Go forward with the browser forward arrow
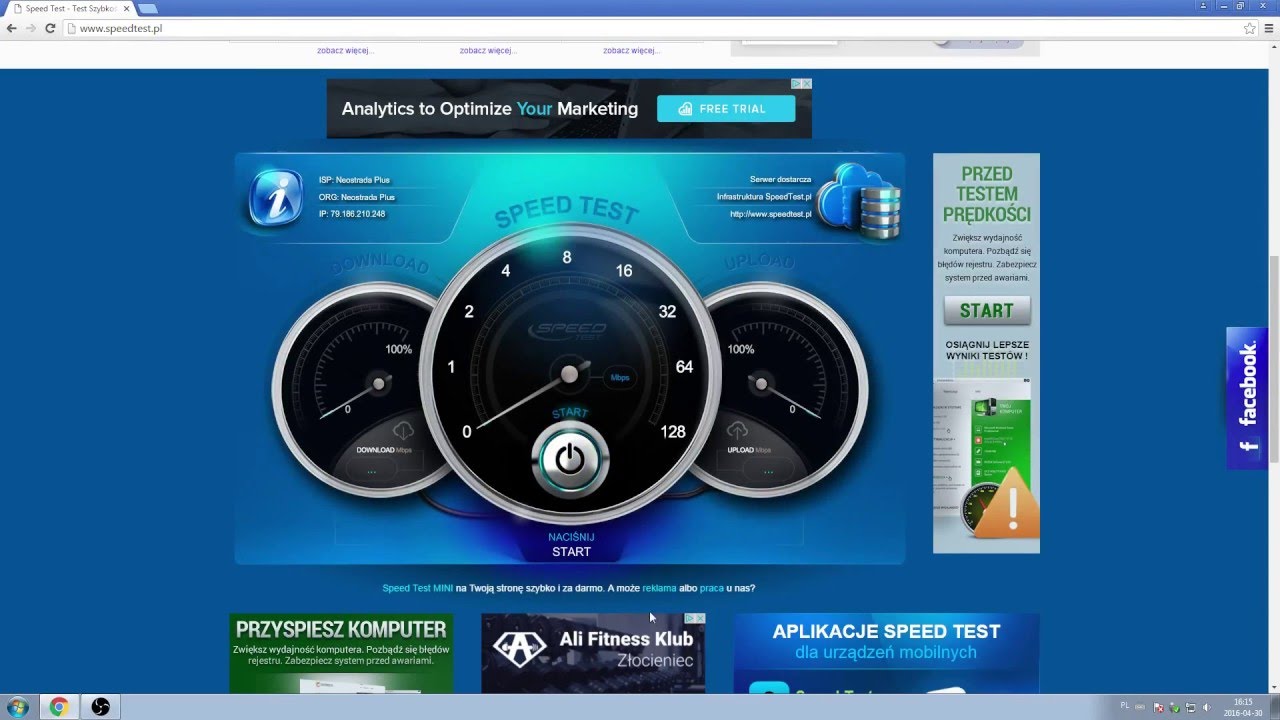The image size is (1280, 720). coord(31,28)
